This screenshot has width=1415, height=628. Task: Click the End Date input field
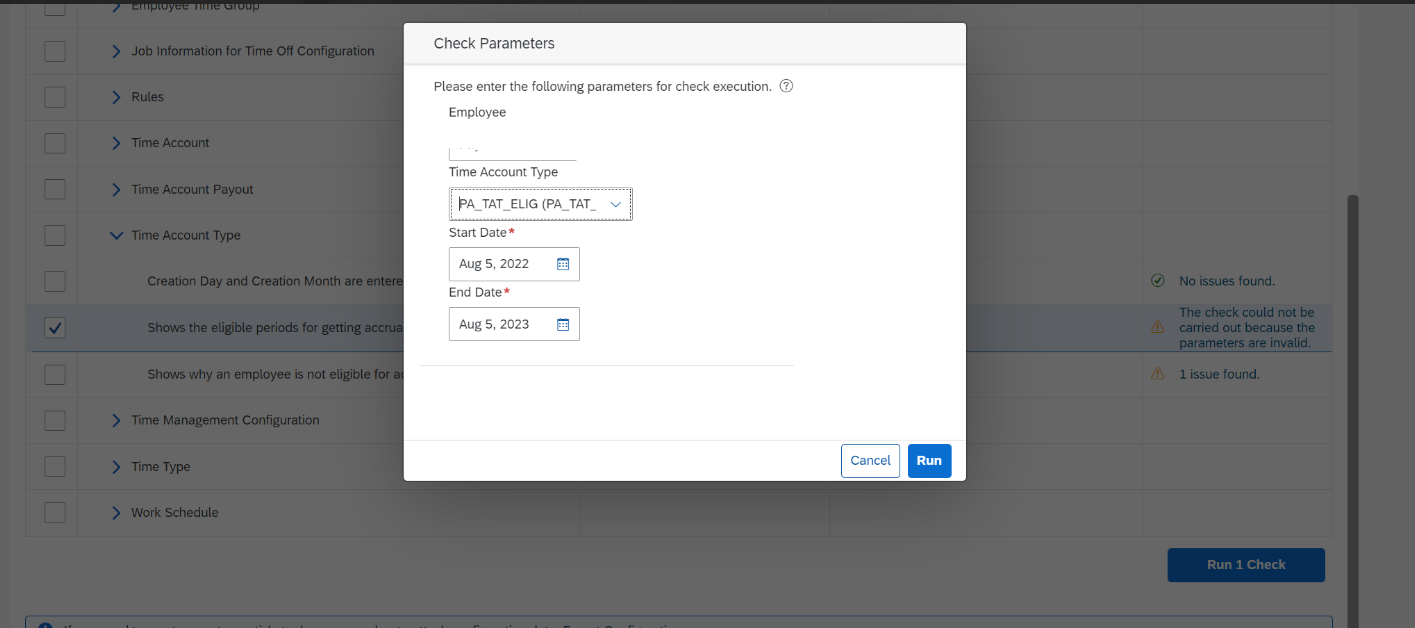(514, 324)
